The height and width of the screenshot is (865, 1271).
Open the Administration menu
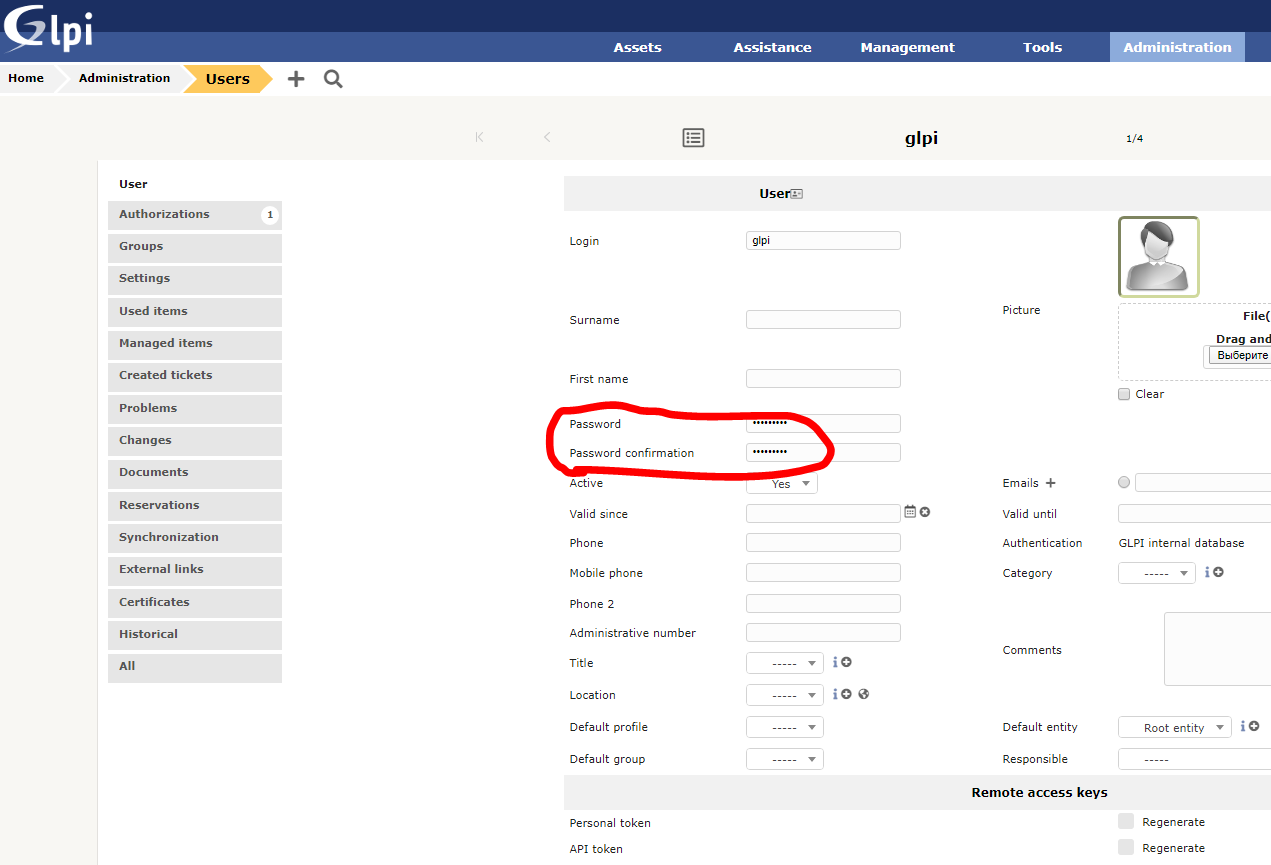(x=1177, y=47)
